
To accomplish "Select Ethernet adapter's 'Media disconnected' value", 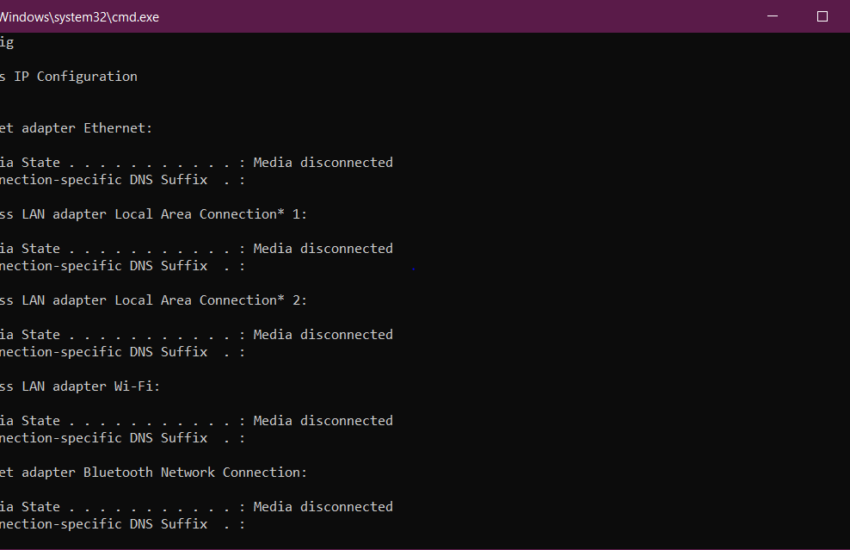I will [323, 163].
